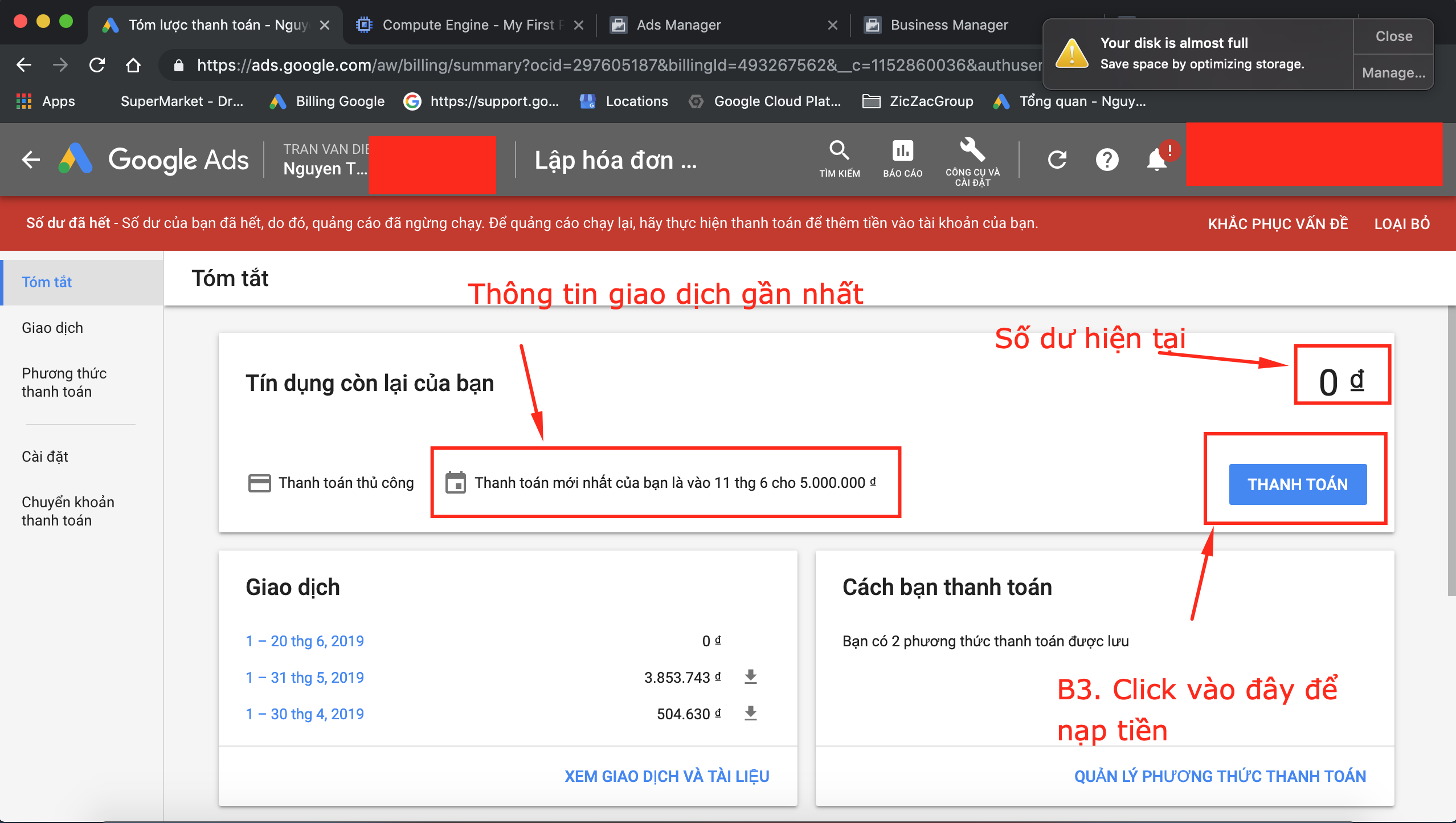Click Close on disk full notification
Screen dimensions: 1456x823
coord(1393,36)
